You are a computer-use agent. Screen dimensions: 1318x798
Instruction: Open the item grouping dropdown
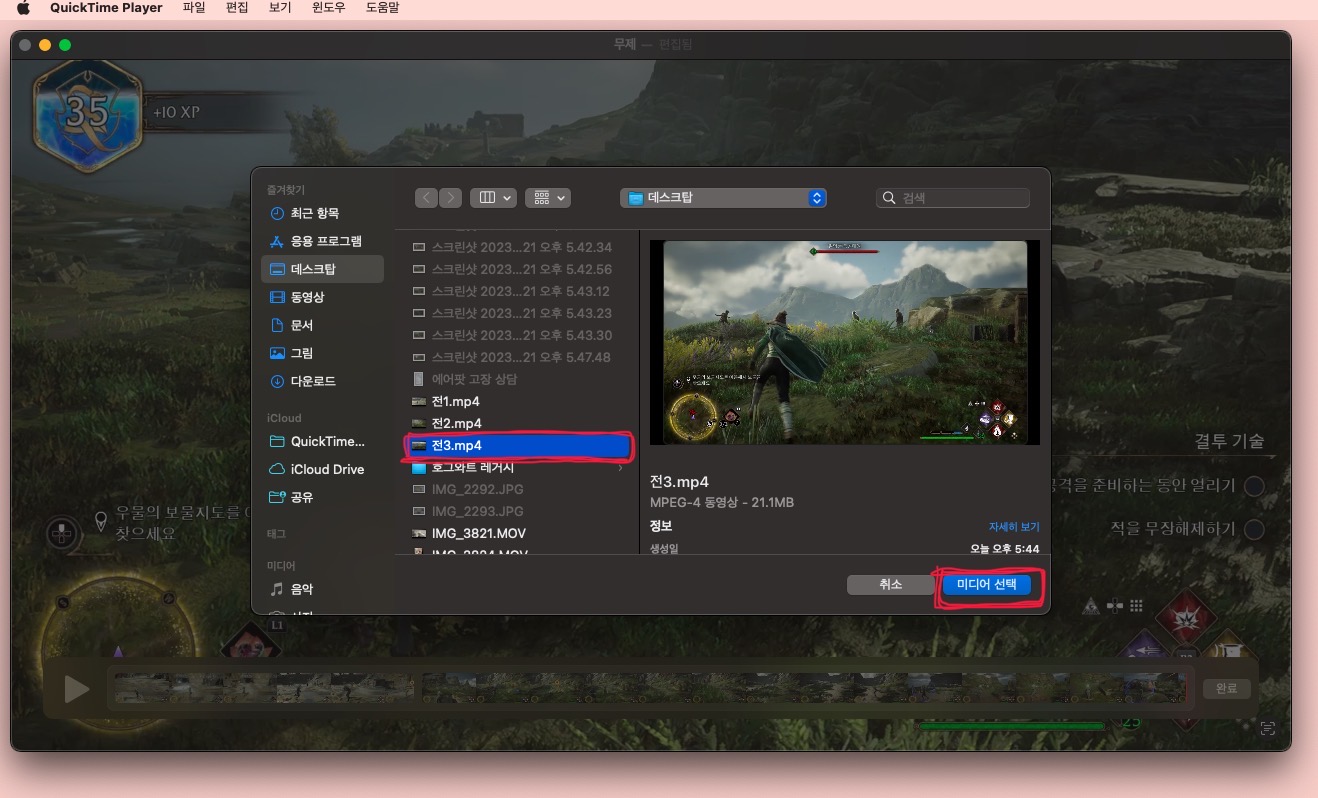point(547,198)
